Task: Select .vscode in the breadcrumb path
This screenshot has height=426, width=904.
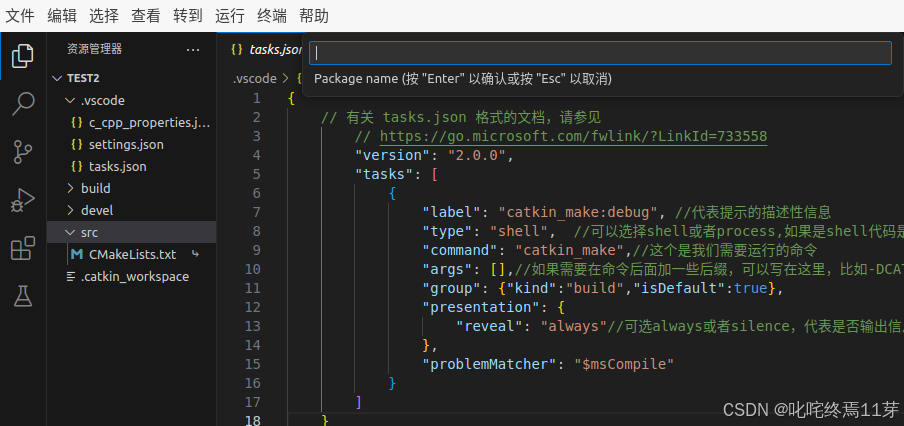Action: 254,78
